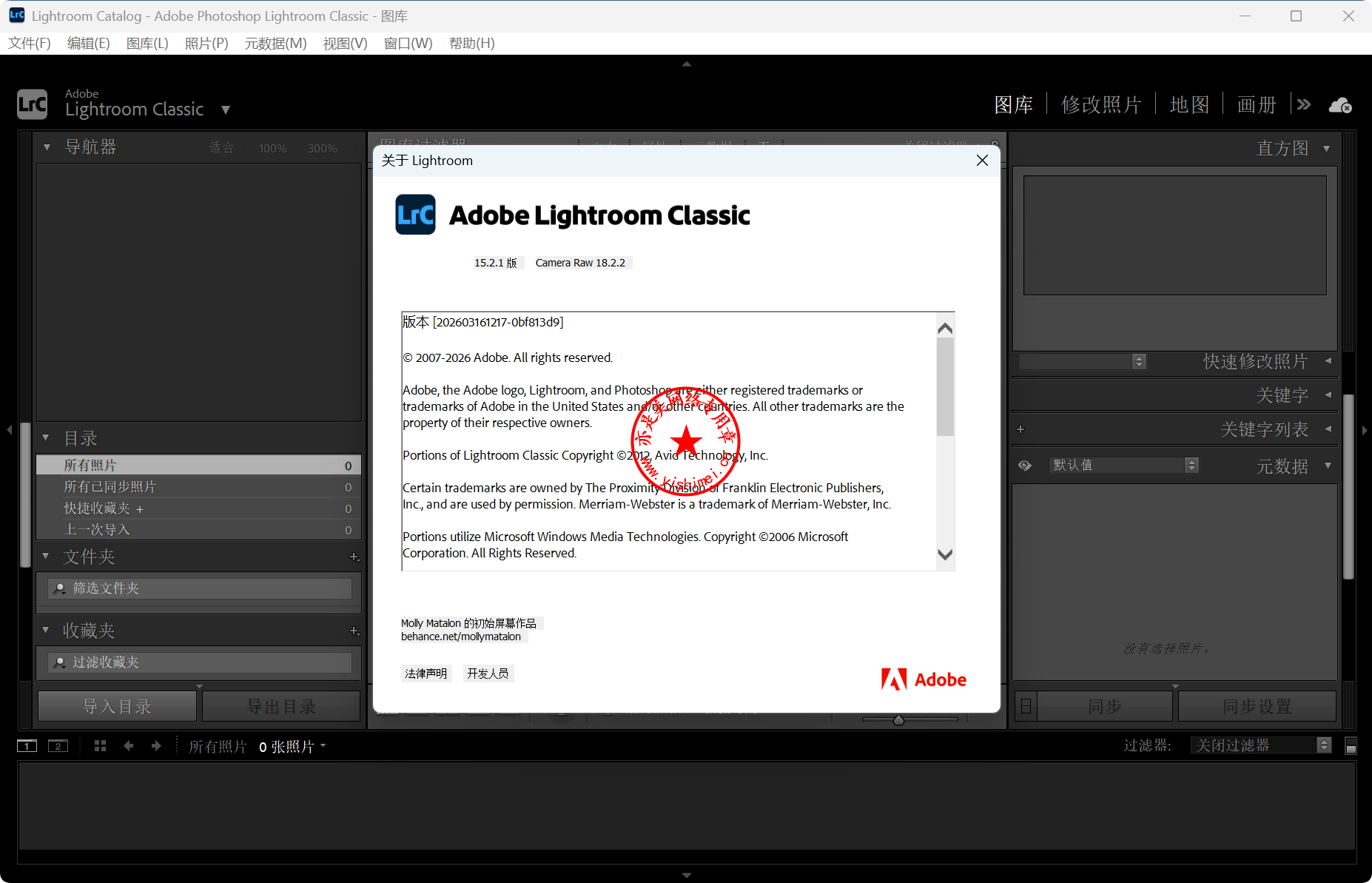The width and height of the screenshot is (1372, 883).
Task: Open the 文件(F) menu
Action: (30, 43)
